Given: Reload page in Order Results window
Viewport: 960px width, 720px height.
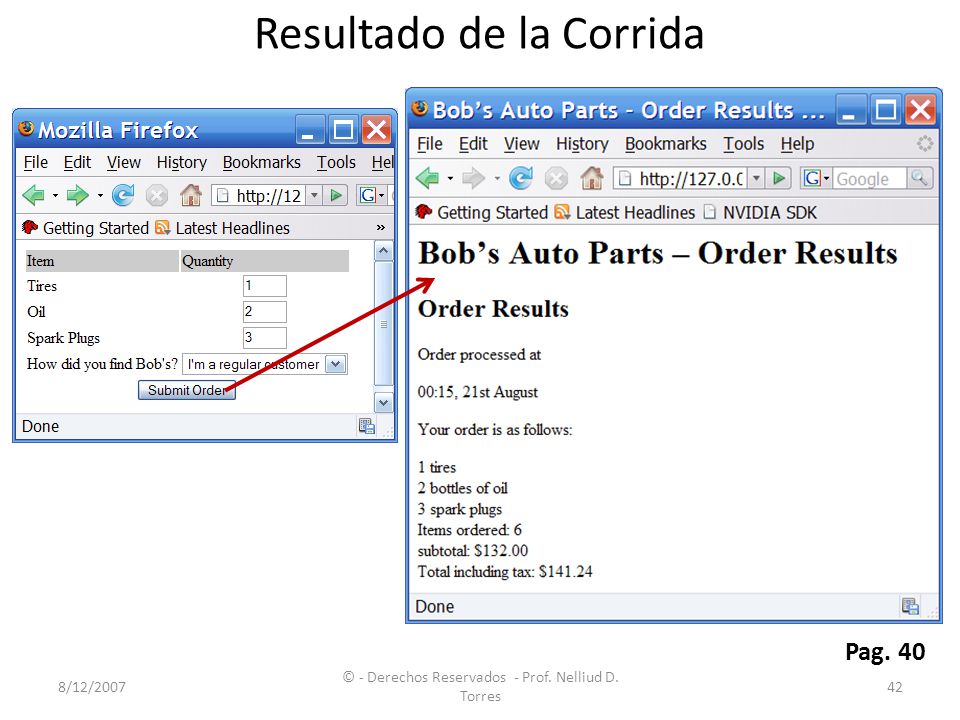Looking at the screenshot, I should pyautogui.click(x=521, y=179).
